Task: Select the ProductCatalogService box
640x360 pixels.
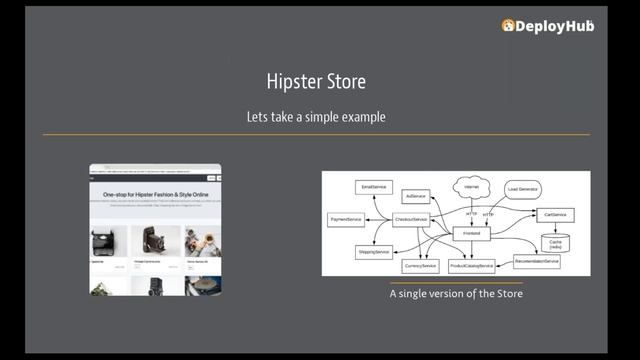Action: point(471,266)
